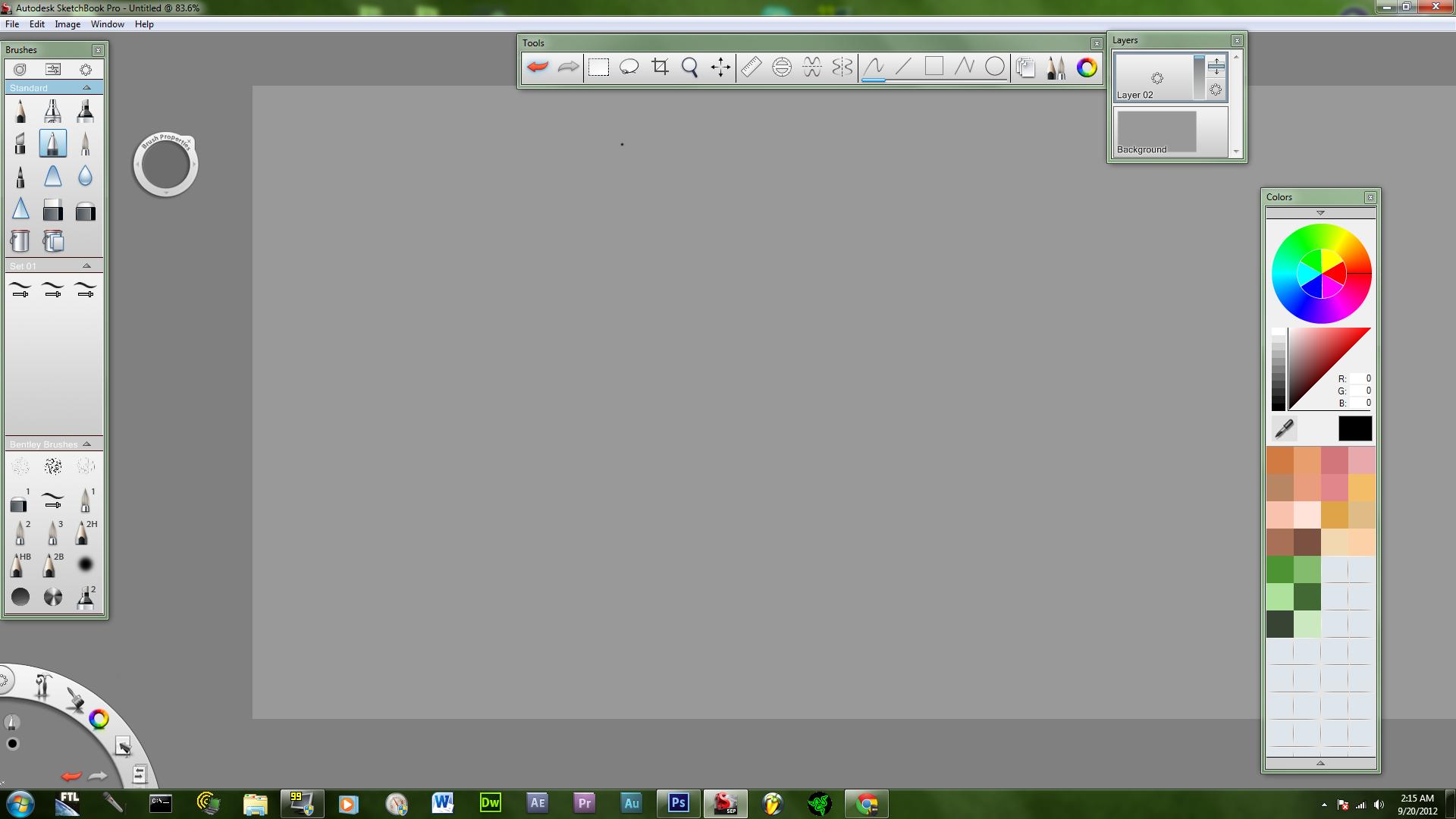Activate the Zoom magnifier tool
This screenshot has height=819, width=1456.
click(x=690, y=67)
